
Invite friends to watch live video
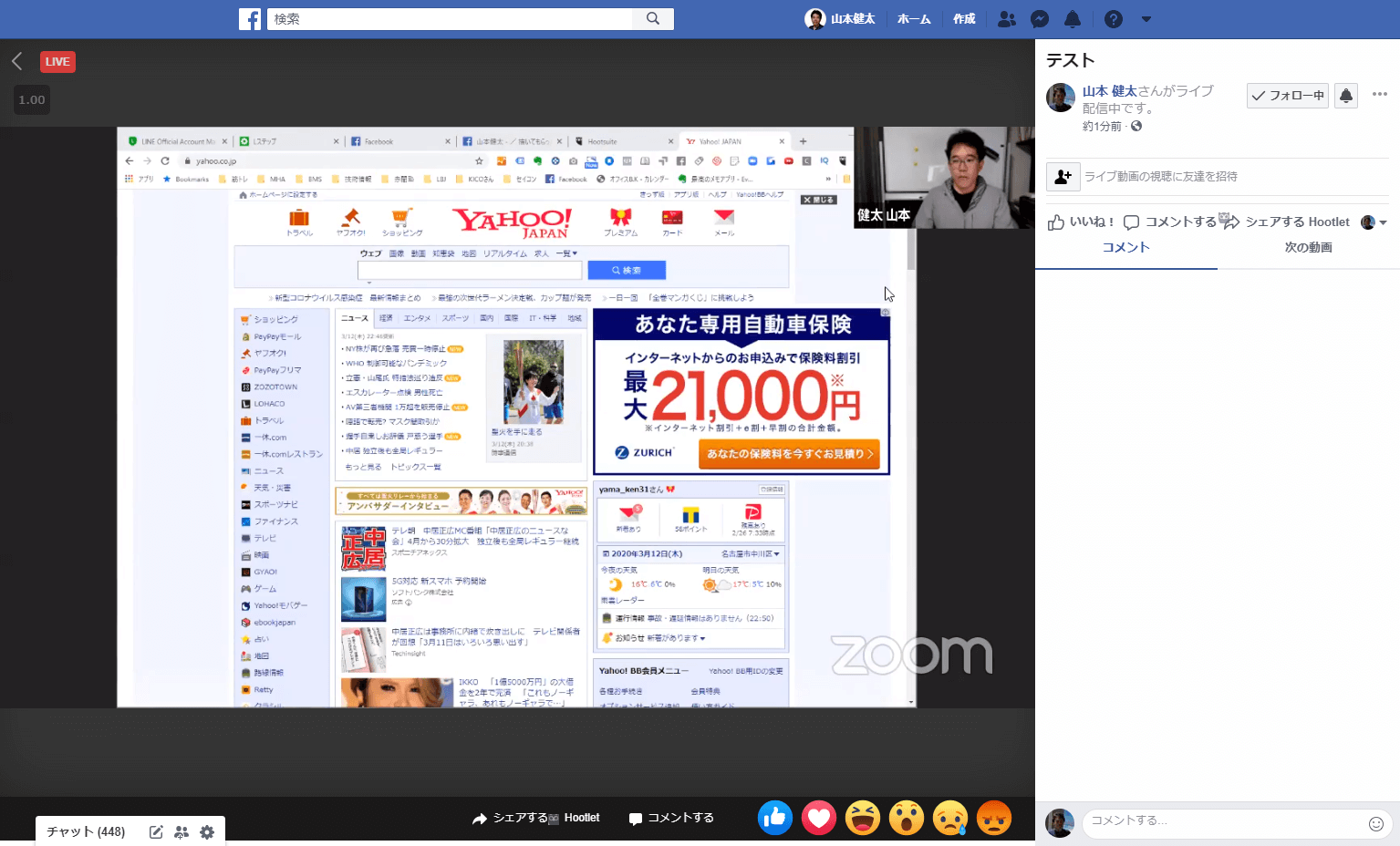click(1161, 177)
